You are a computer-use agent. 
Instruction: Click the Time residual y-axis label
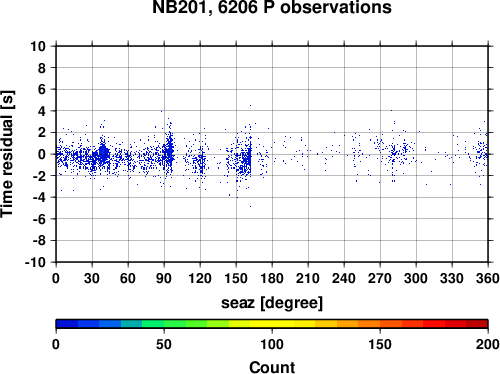click(7, 154)
